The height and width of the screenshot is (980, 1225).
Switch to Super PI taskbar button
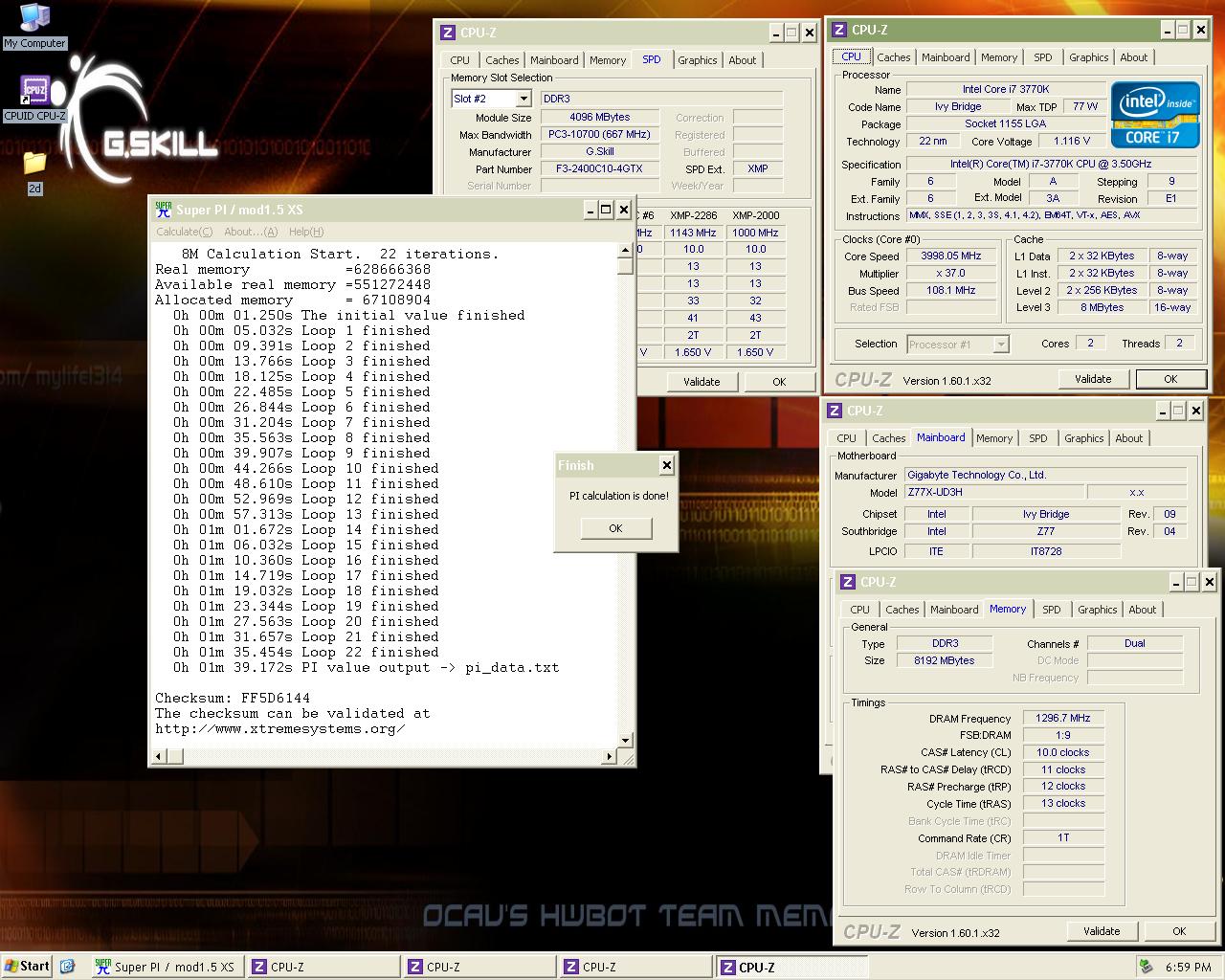167,967
